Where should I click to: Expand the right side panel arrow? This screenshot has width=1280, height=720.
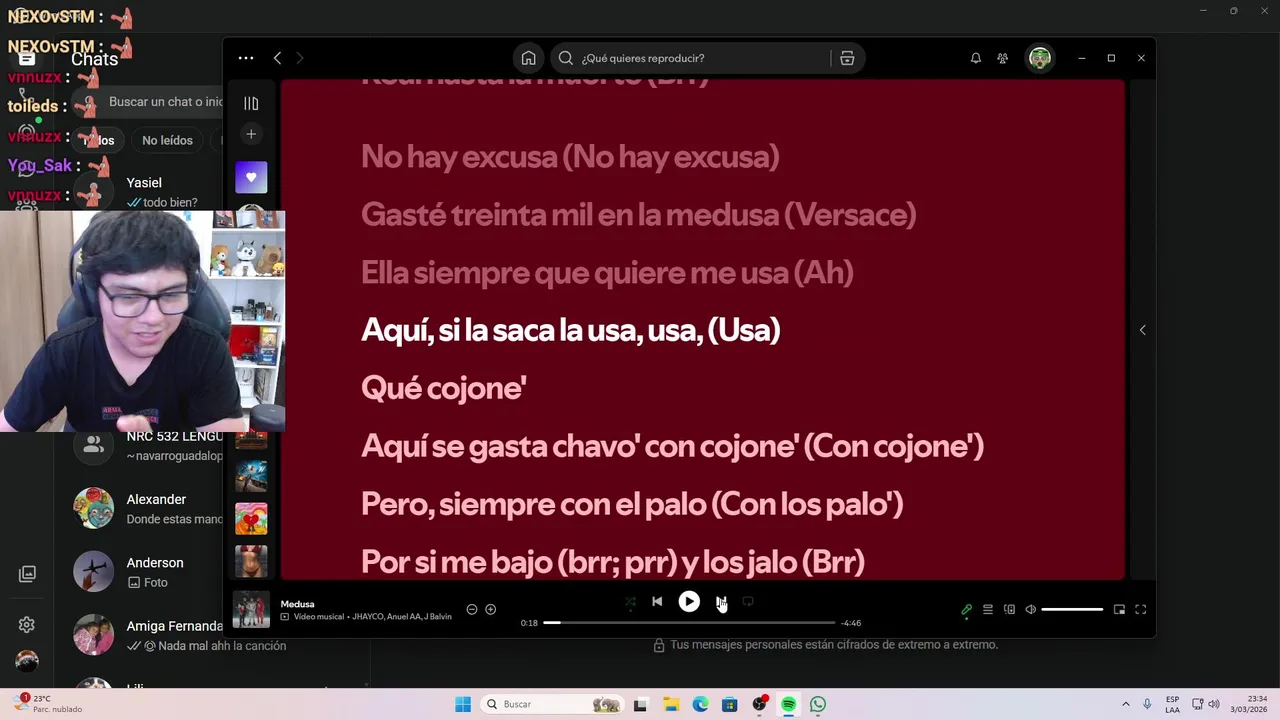point(1142,330)
